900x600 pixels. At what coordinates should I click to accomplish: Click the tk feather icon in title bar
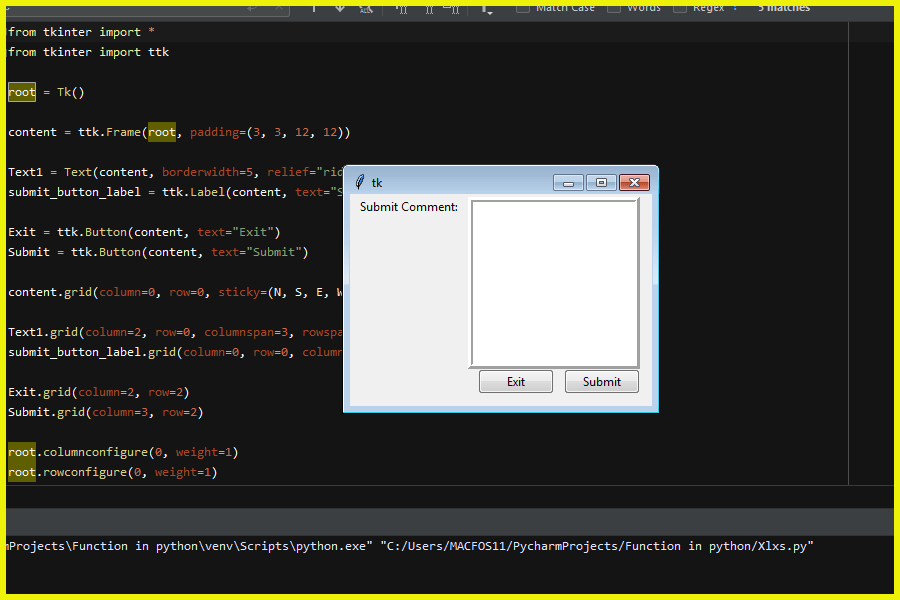click(x=359, y=183)
